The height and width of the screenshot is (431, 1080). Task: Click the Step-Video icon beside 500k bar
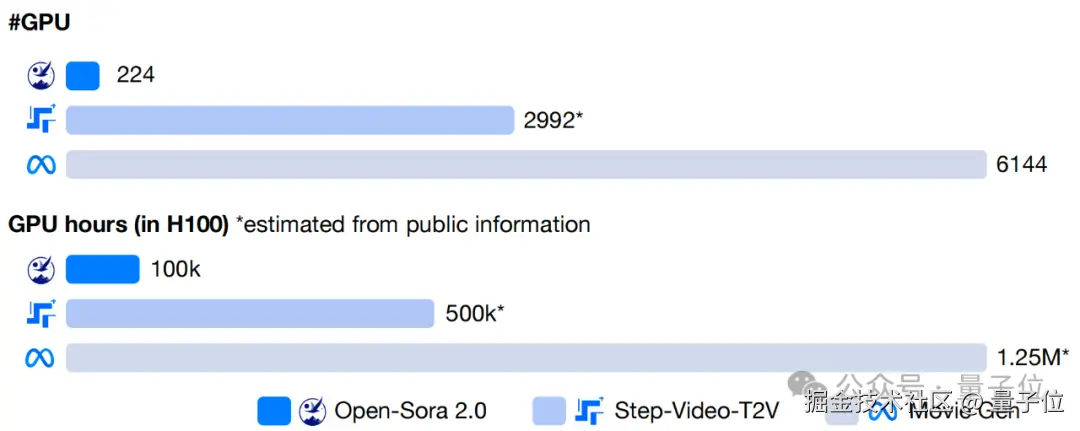coord(41,313)
